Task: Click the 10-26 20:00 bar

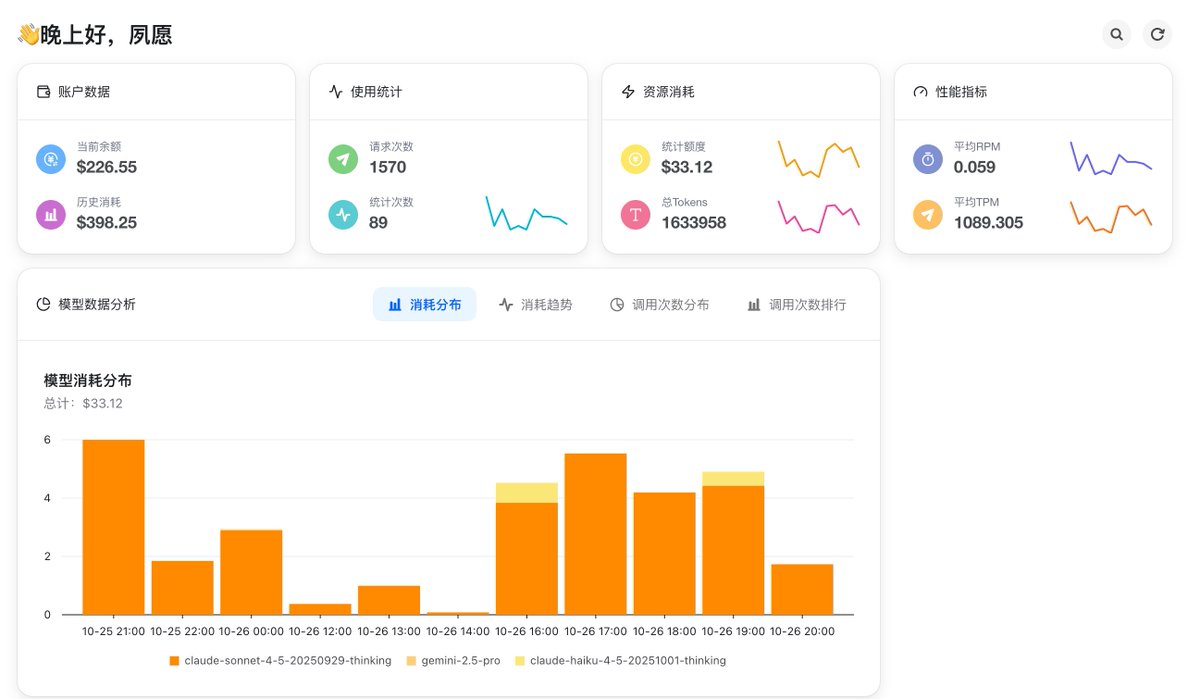Action: coord(802,589)
